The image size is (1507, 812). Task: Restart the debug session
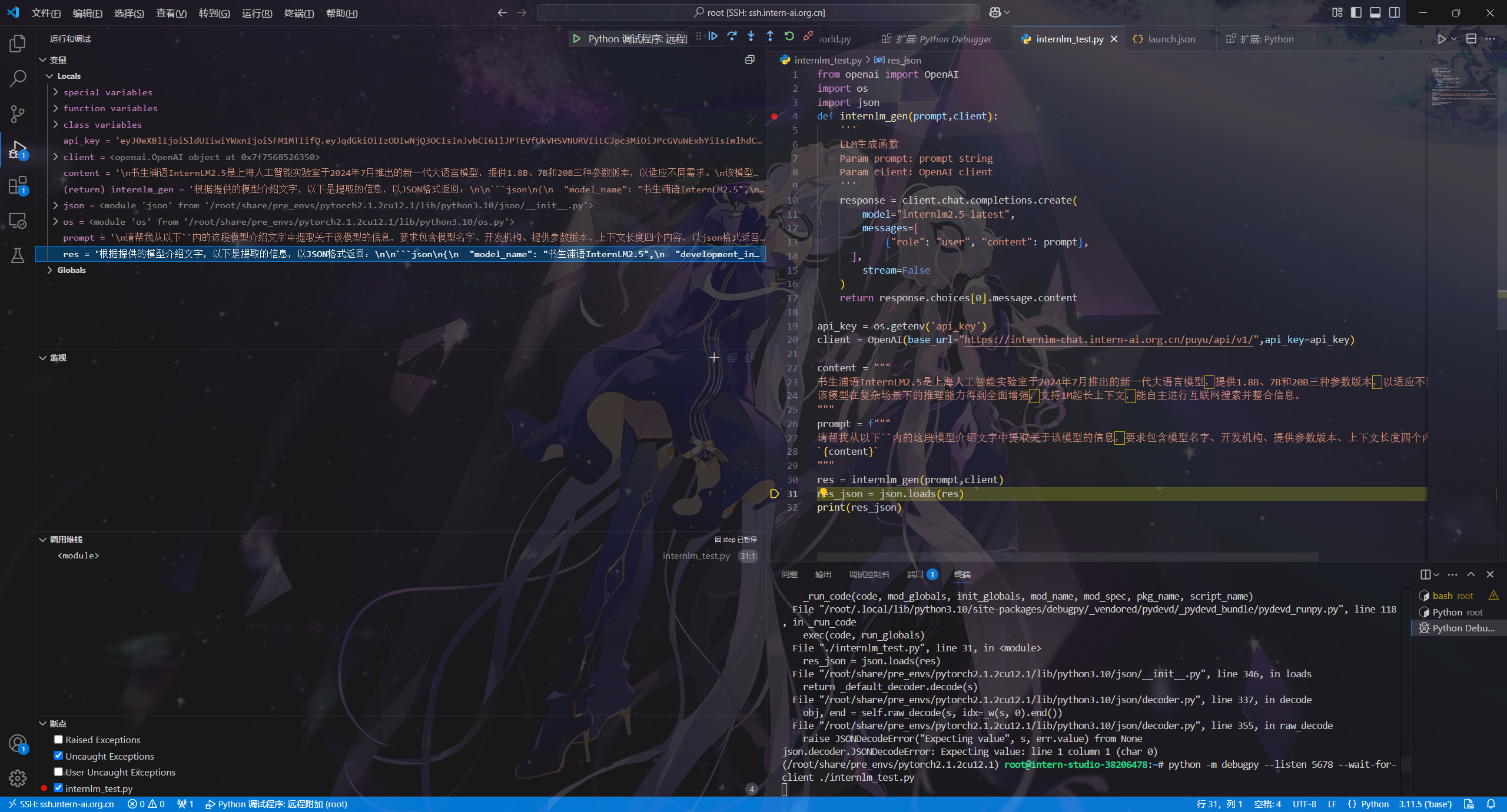pyautogui.click(x=789, y=36)
